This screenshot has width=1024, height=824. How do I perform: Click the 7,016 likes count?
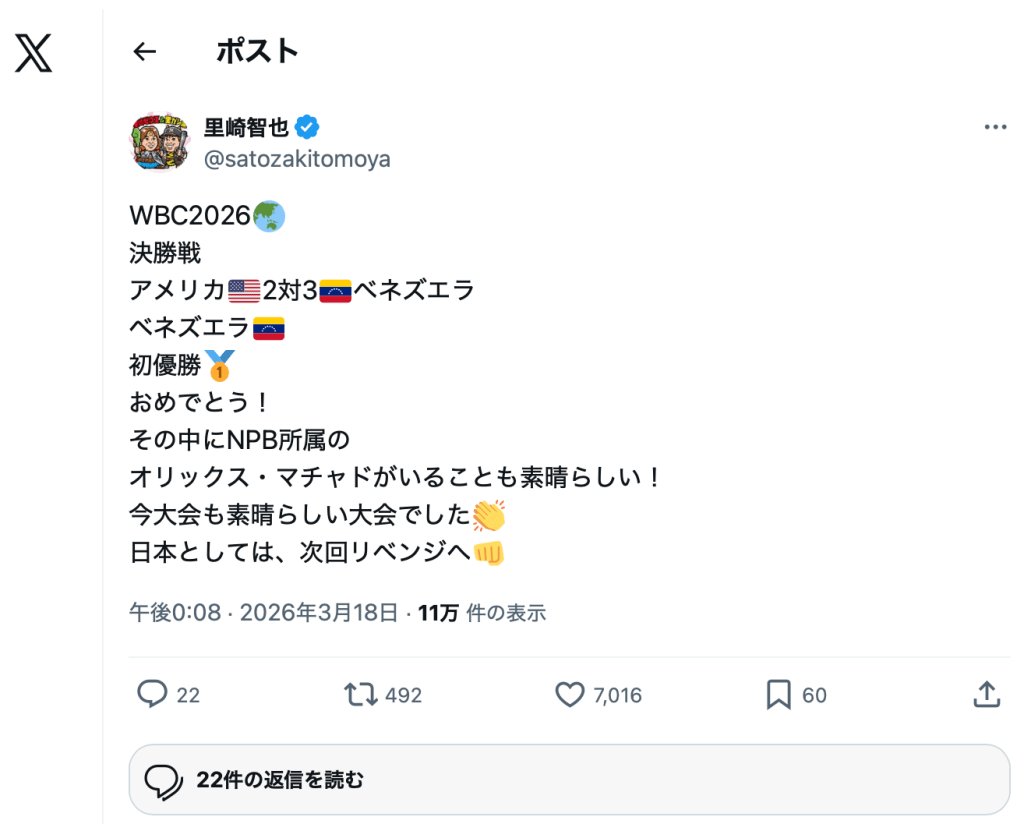click(617, 695)
